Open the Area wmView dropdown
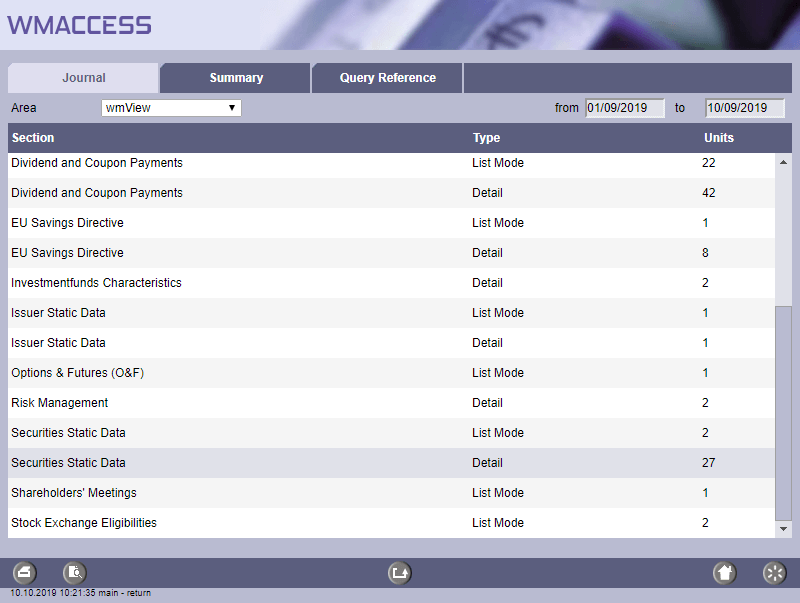 point(171,107)
